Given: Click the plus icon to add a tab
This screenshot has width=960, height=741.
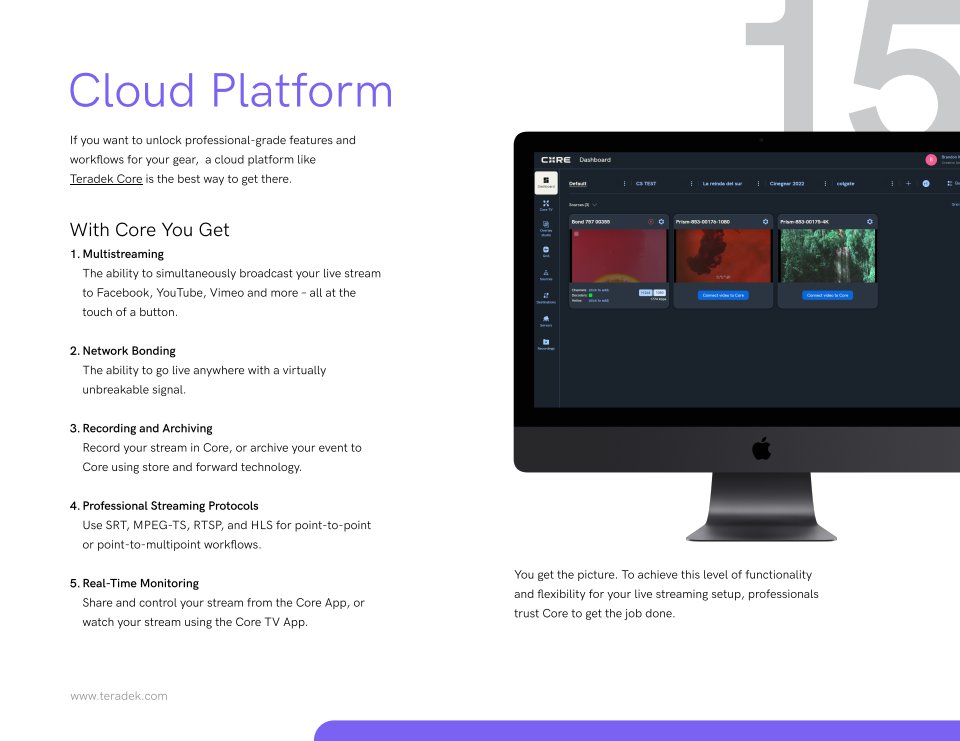Looking at the screenshot, I should 908,184.
